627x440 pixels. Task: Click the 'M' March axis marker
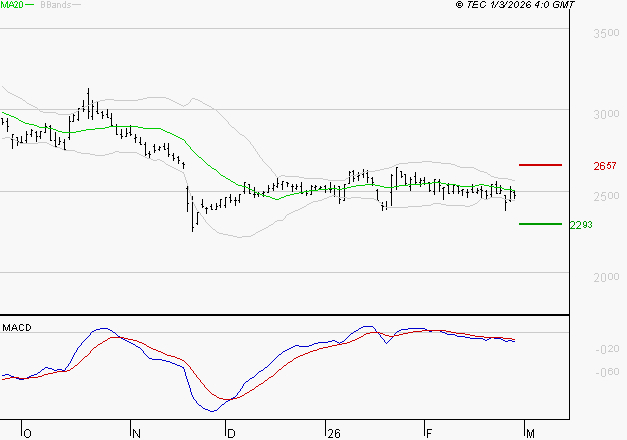[x=528, y=433]
